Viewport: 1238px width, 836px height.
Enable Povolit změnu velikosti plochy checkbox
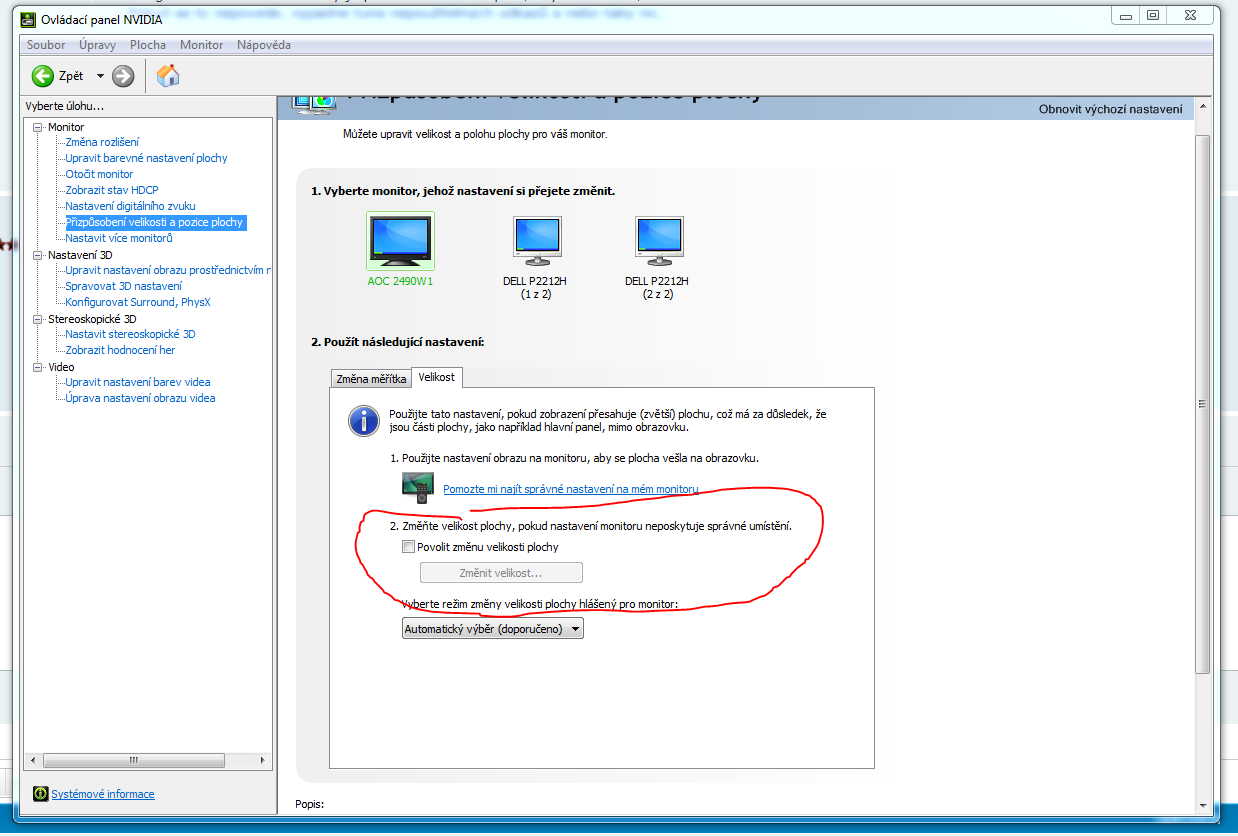pyautogui.click(x=408, y=547)
